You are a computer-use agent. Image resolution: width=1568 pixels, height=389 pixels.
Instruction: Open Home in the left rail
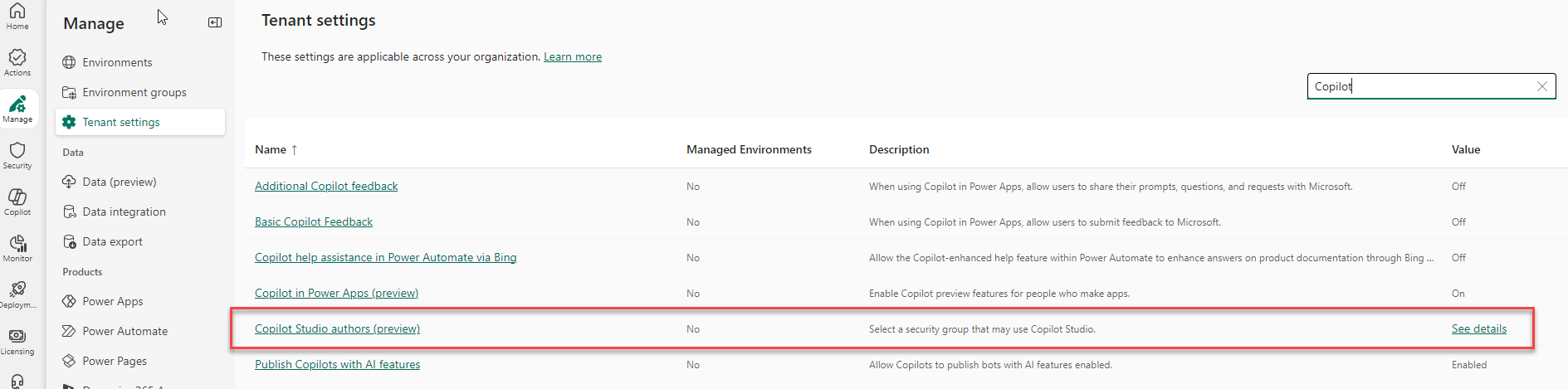coord(17,17)
